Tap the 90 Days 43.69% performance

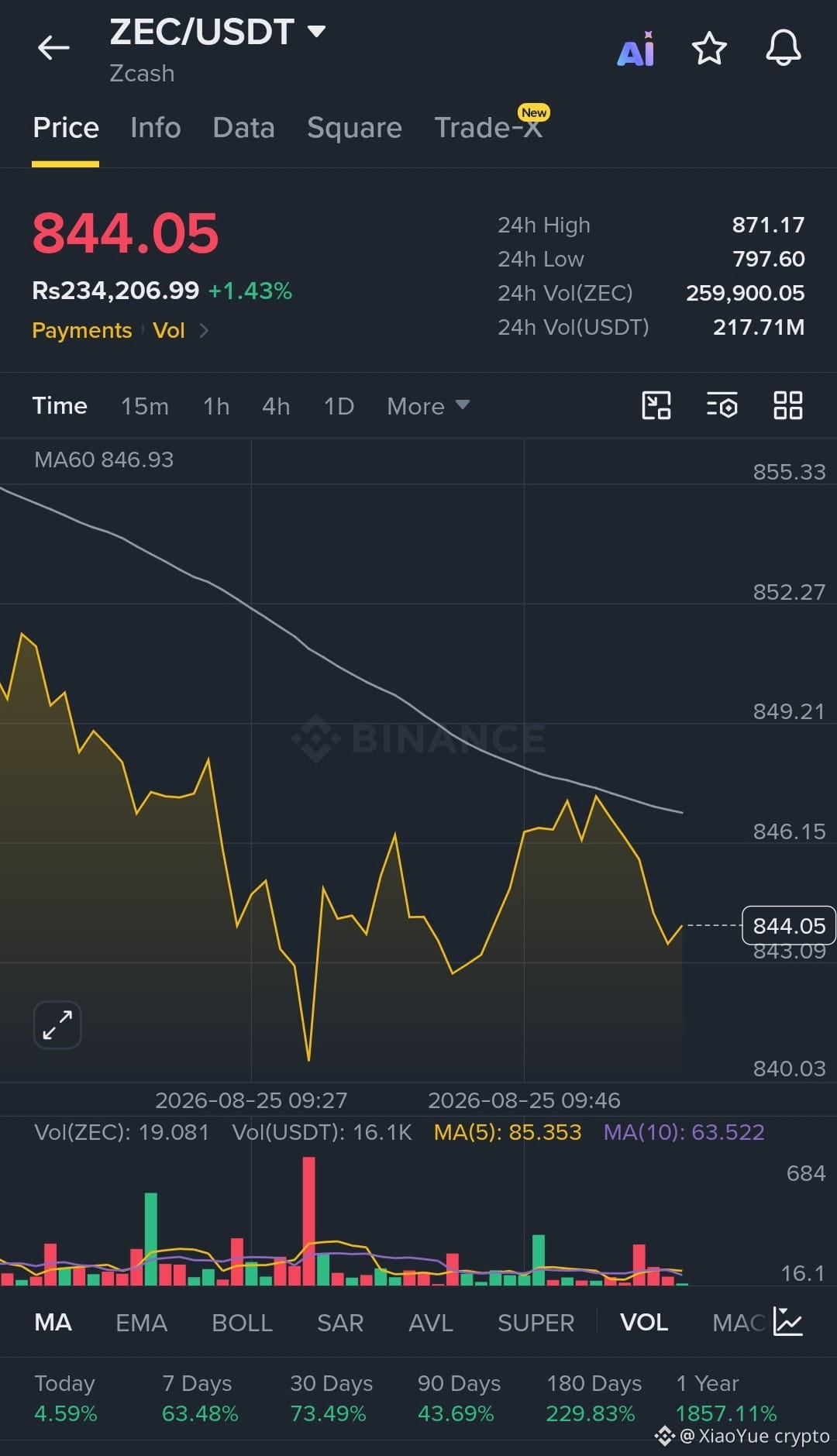click(x=459, y=1398)
